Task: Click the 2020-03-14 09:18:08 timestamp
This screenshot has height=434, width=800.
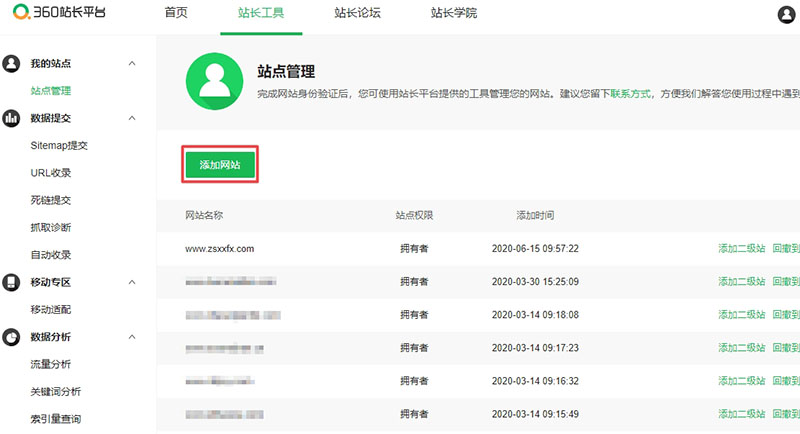Action: 535,315
